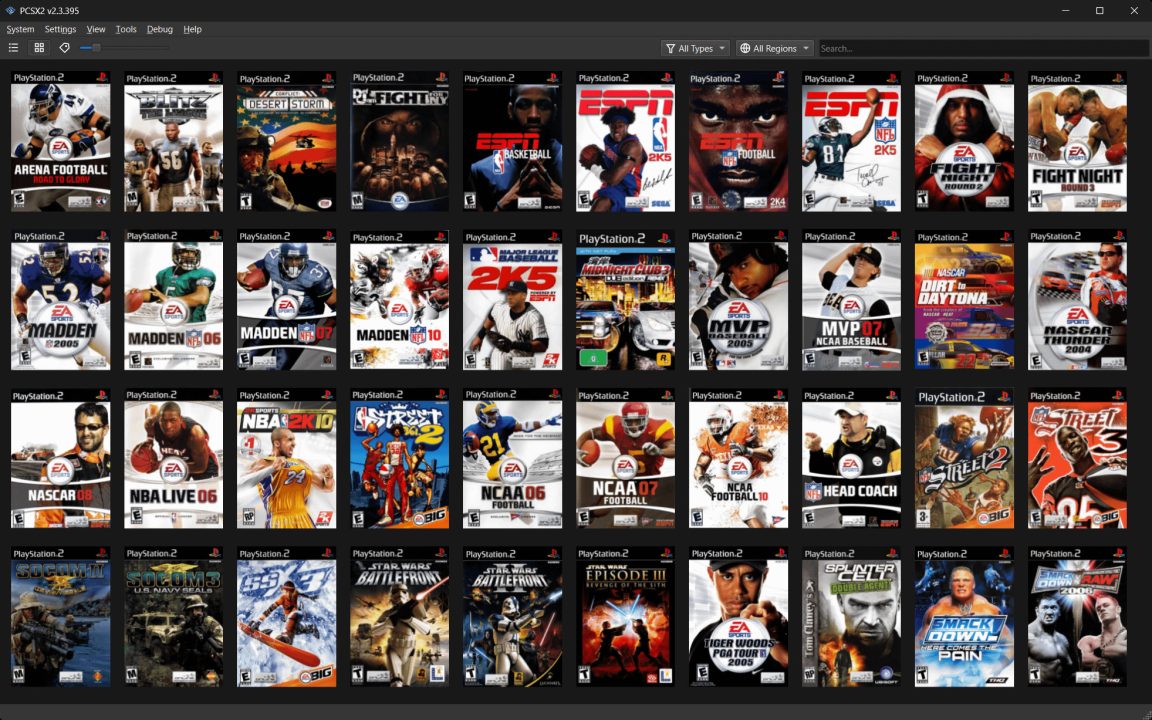Select the Midnight Club 3 DUB Edition cover
The image size is (1152, 720).
[625, 300]
